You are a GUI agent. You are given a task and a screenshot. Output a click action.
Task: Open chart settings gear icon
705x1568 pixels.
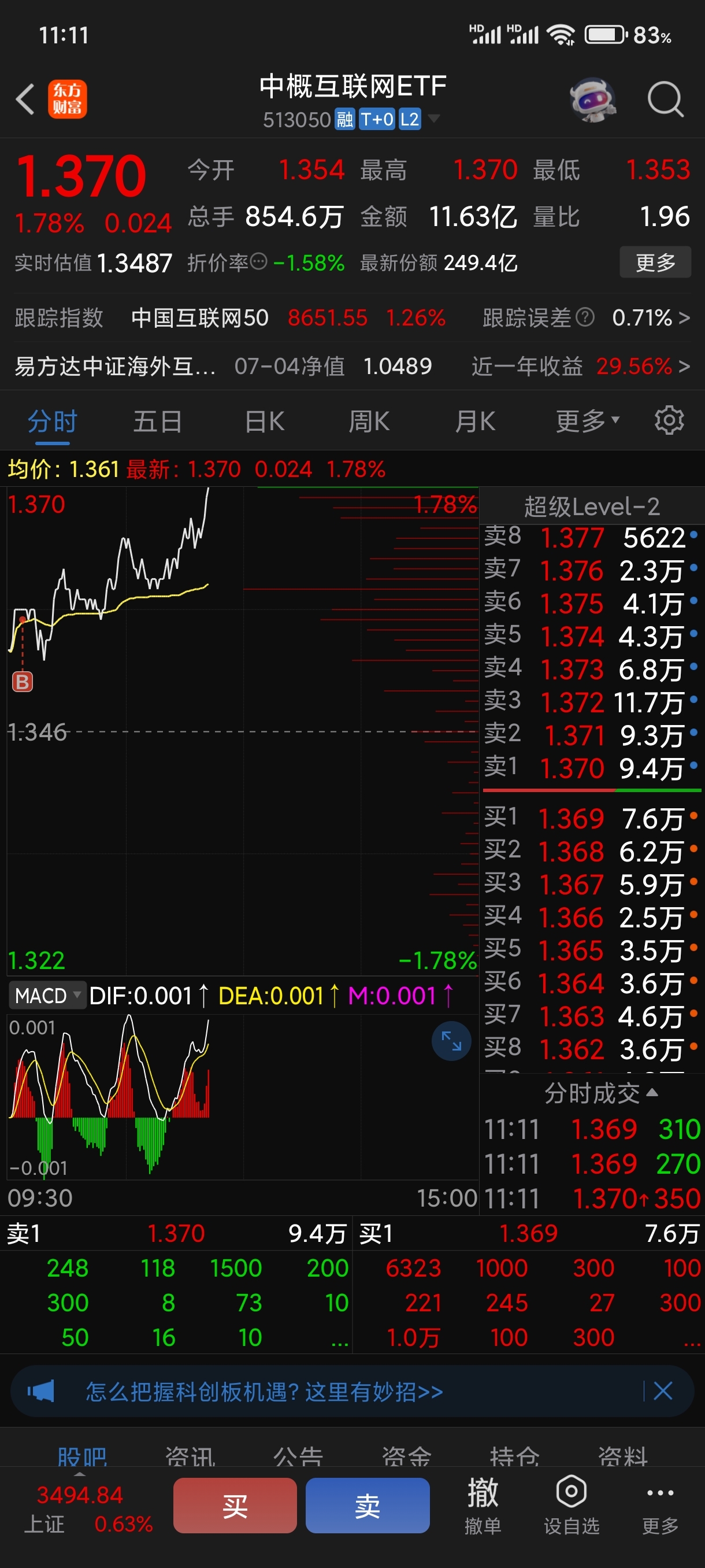click(669, 420)
